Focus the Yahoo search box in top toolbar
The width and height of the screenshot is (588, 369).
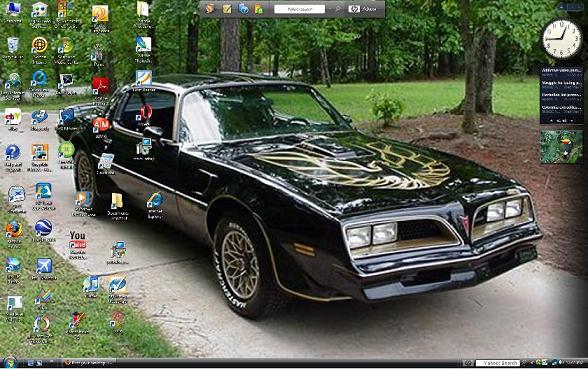tap(299, 9)
